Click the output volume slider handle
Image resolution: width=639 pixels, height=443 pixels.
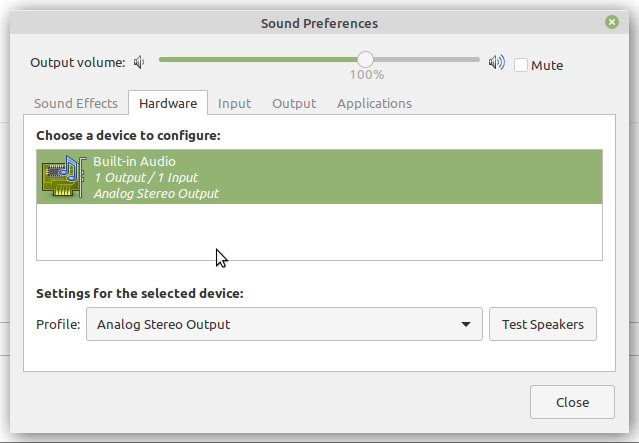(x=366, y=60)
